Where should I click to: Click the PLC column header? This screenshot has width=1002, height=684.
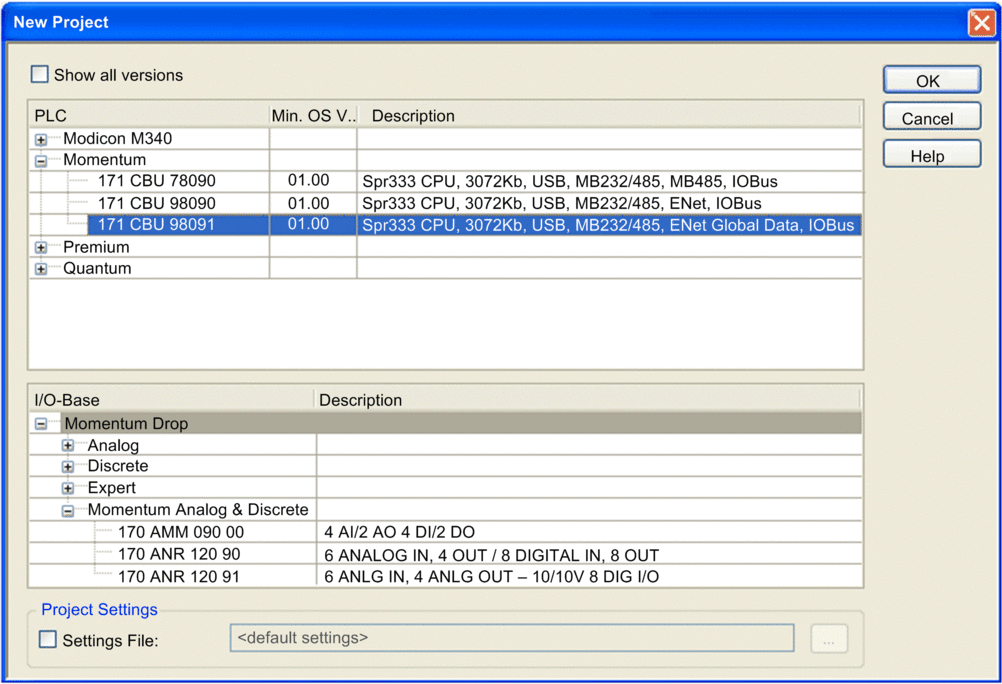click(x=148, y=116)
